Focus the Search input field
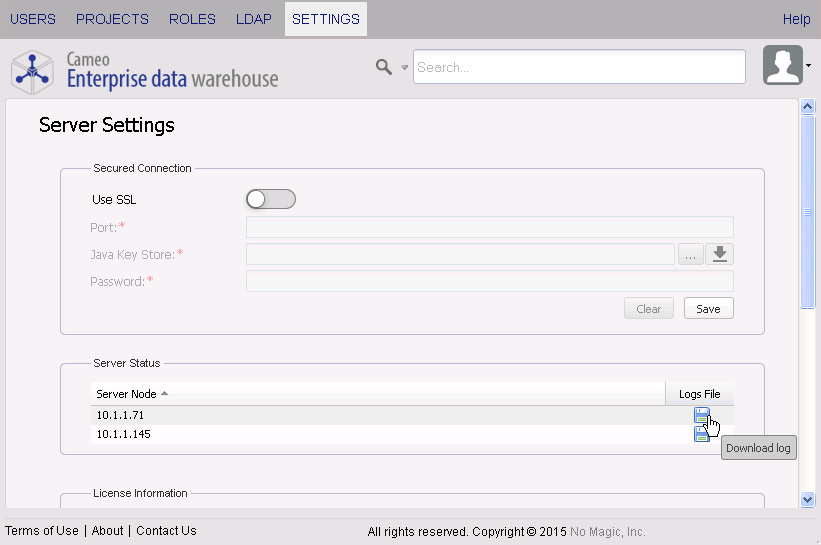 tap(579, 67)
